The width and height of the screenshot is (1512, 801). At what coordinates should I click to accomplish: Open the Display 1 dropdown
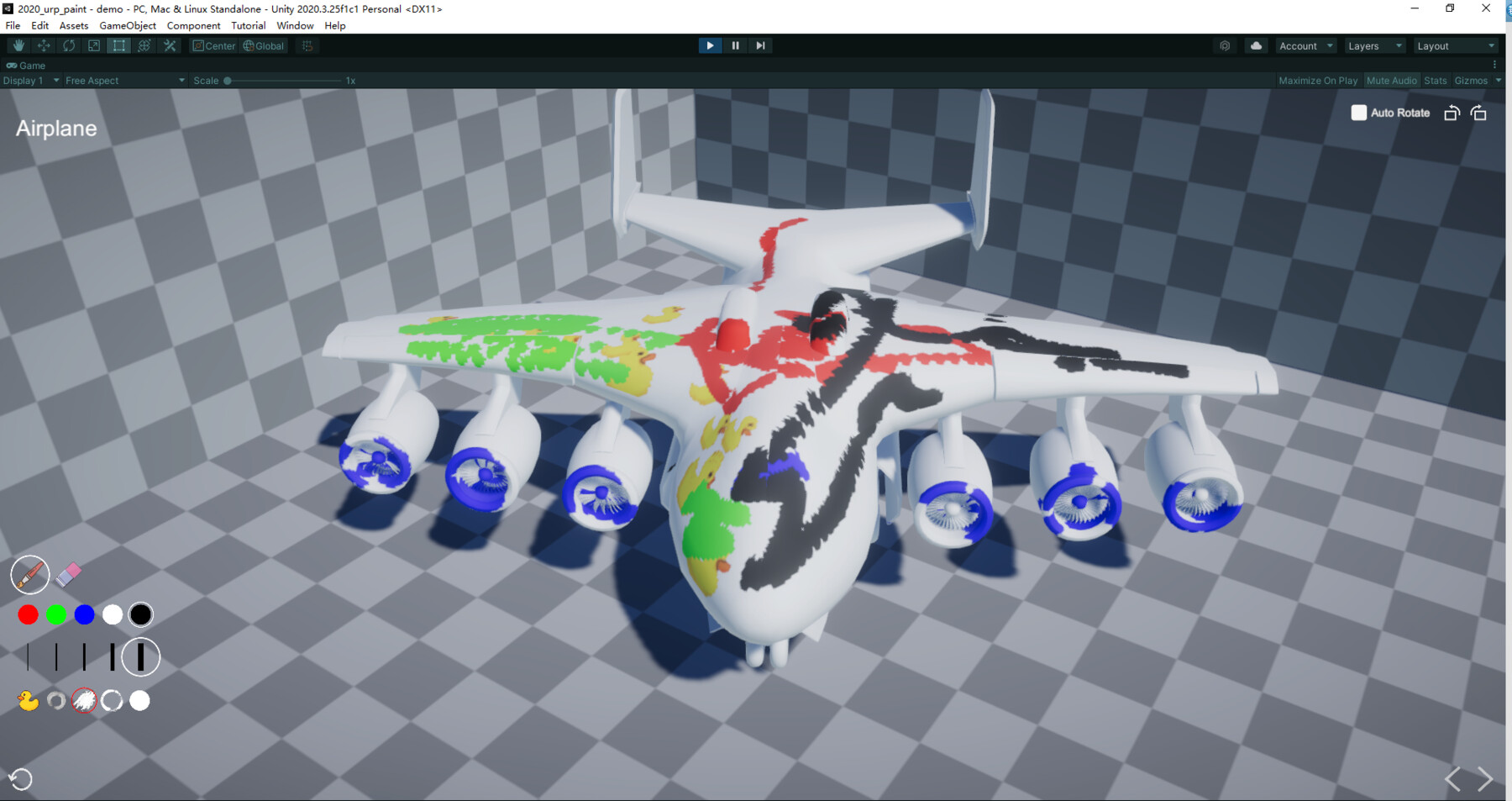27,80
